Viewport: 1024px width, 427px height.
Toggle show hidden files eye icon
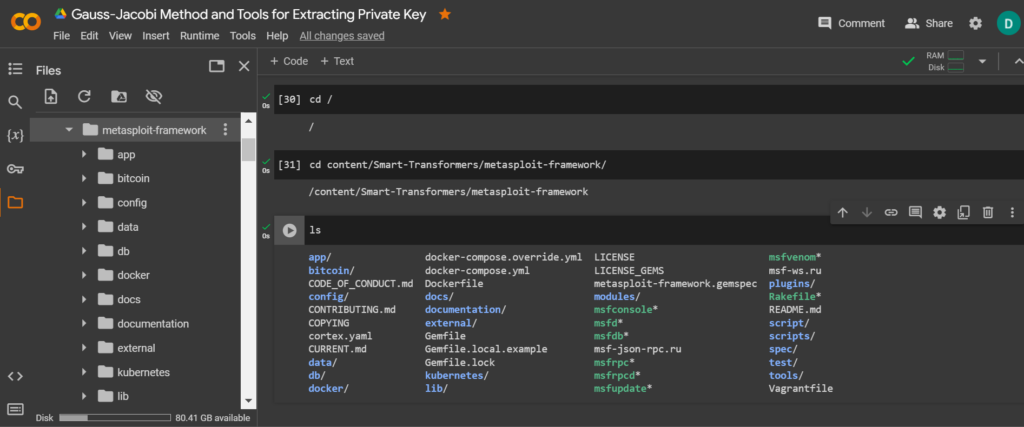(x=153, y=97)
